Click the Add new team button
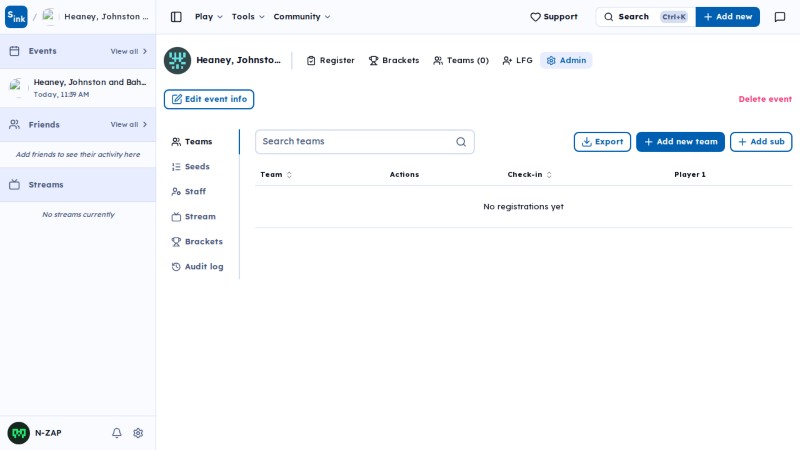This screenshot has width=800, height=450. (x=680, y=142)
